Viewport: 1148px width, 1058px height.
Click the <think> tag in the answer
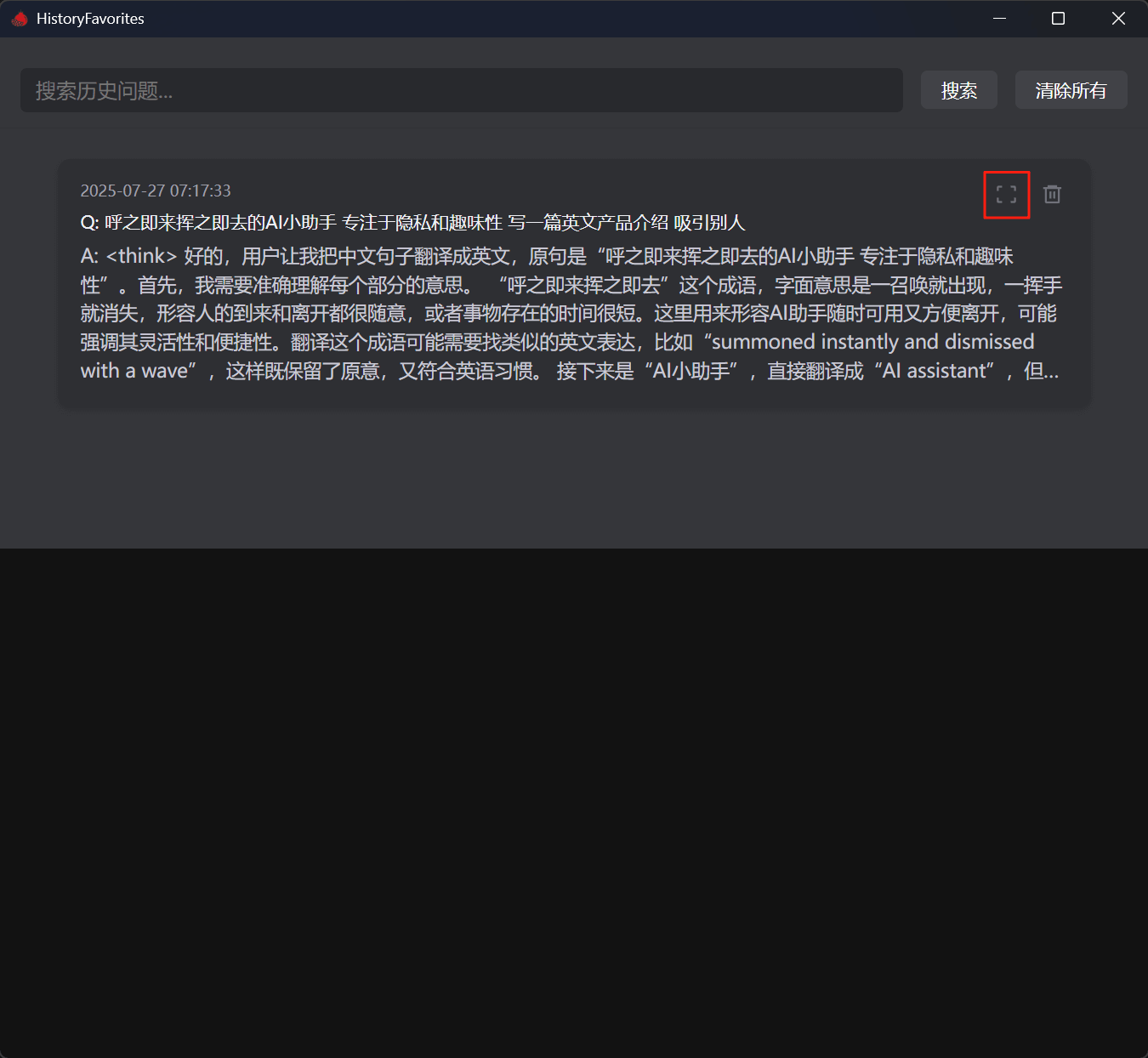[141, 256]
